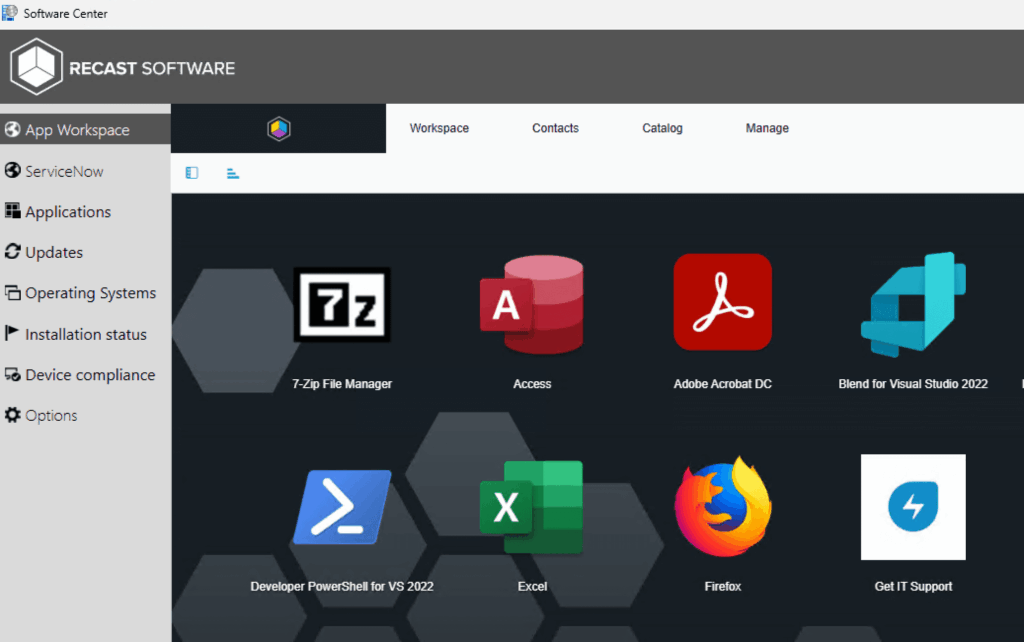Screen dimensions: 1024x642
Task: Open the Contacts tab
Action: pos(555,128)
